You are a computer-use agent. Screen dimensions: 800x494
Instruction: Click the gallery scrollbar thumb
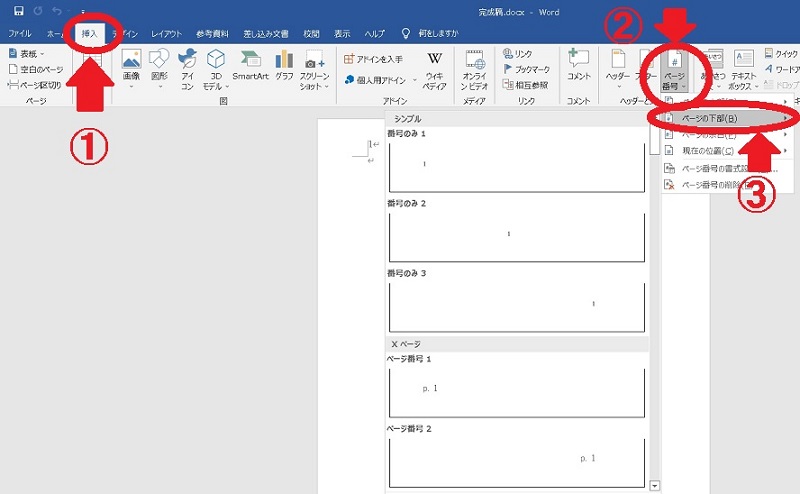point(655,140)
